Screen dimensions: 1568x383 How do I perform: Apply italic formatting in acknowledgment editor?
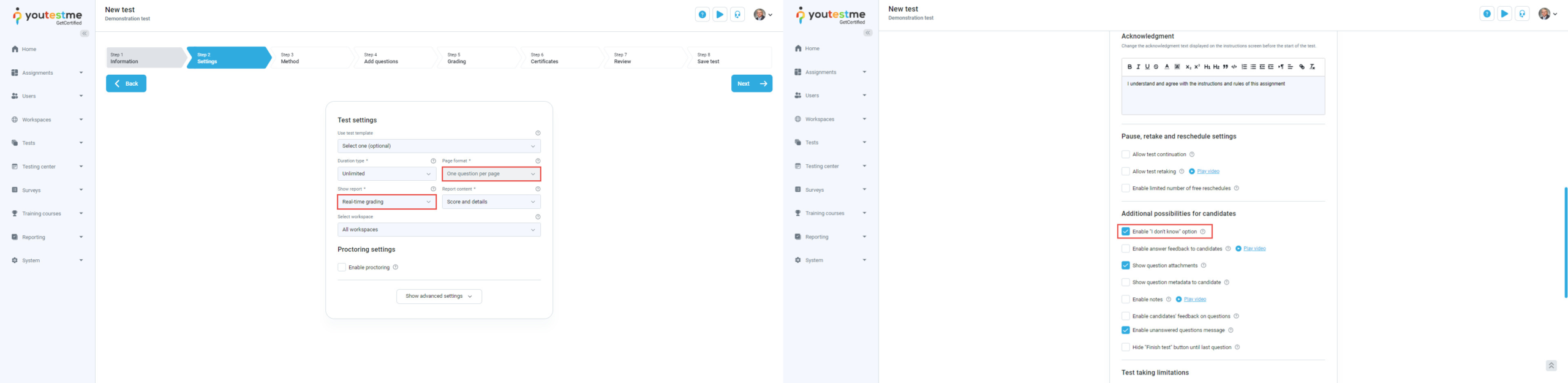(1138, 67)
